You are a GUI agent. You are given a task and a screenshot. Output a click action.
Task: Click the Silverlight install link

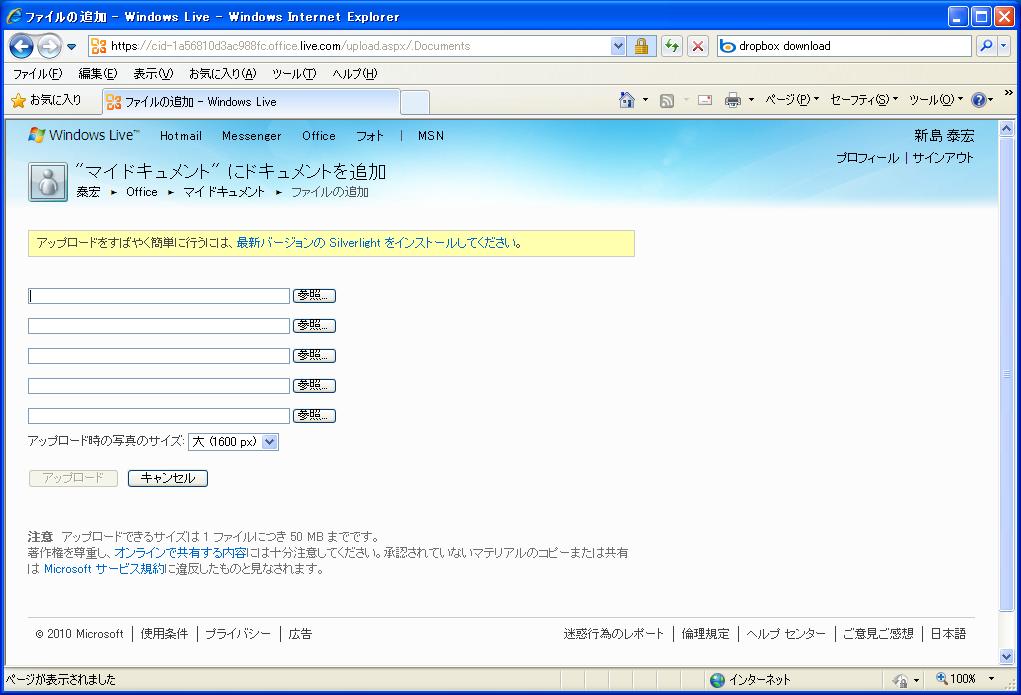point(379,243)
